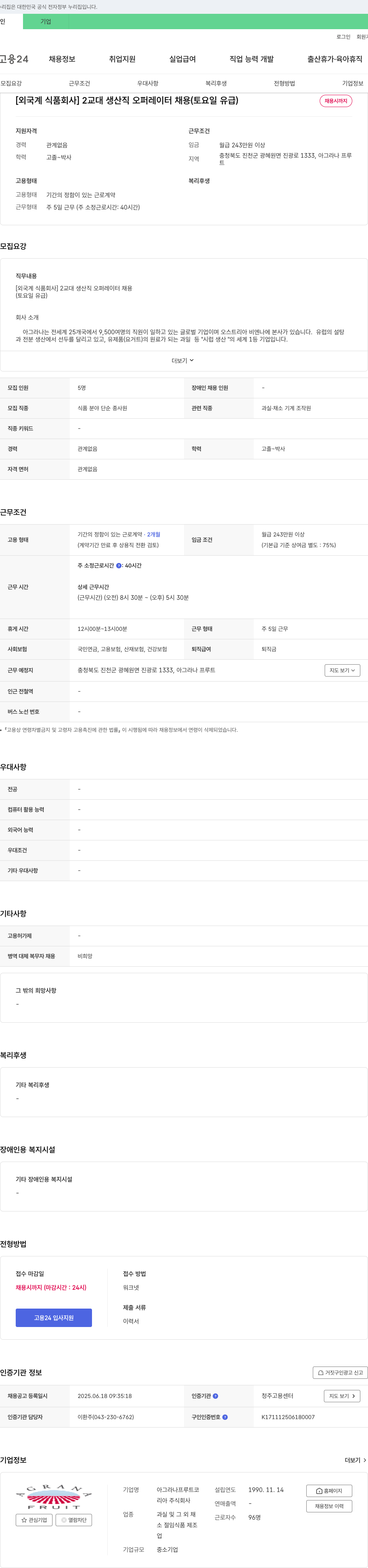Click the 식품 분야 단순 종사원 cell

[x=102, y=408]
